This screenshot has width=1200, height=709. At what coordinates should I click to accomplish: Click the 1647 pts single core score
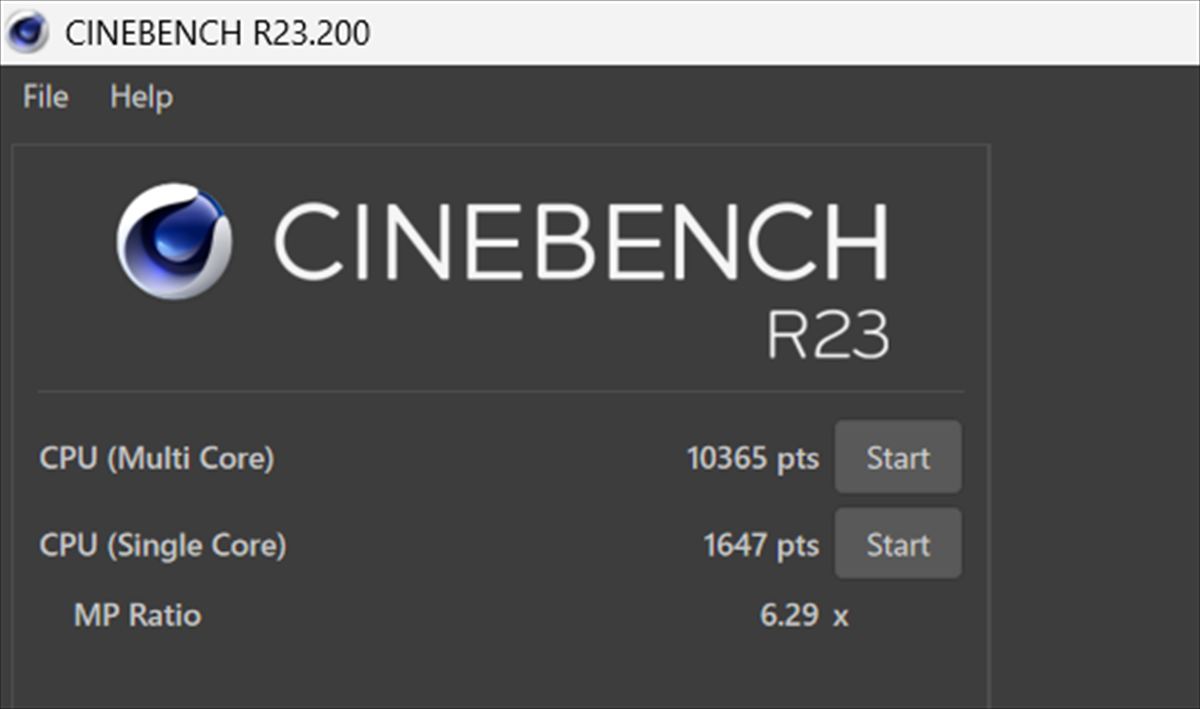pyautogui.click(x=761, y=545)
